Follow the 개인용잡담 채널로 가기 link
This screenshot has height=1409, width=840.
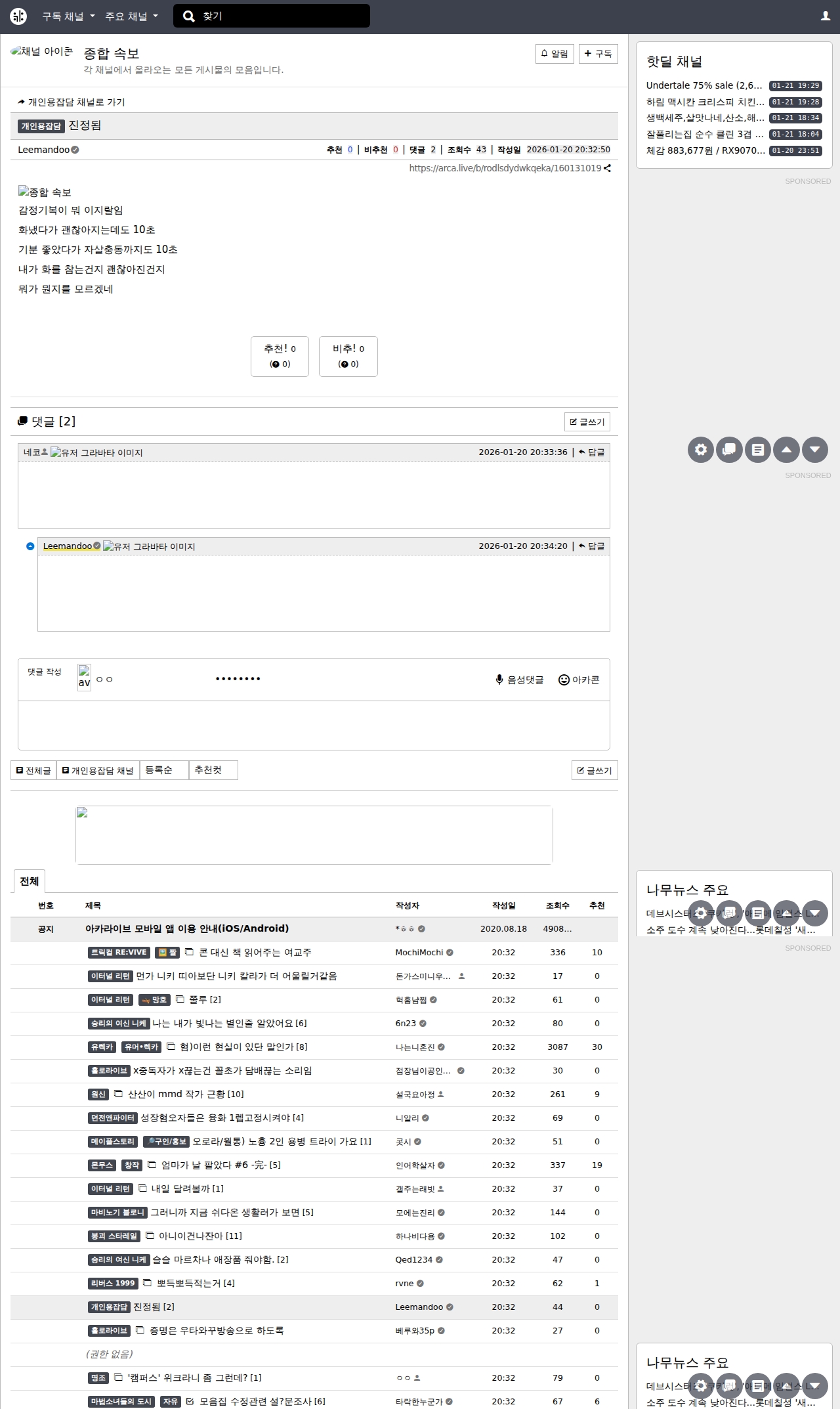click(x=72, y=102)
